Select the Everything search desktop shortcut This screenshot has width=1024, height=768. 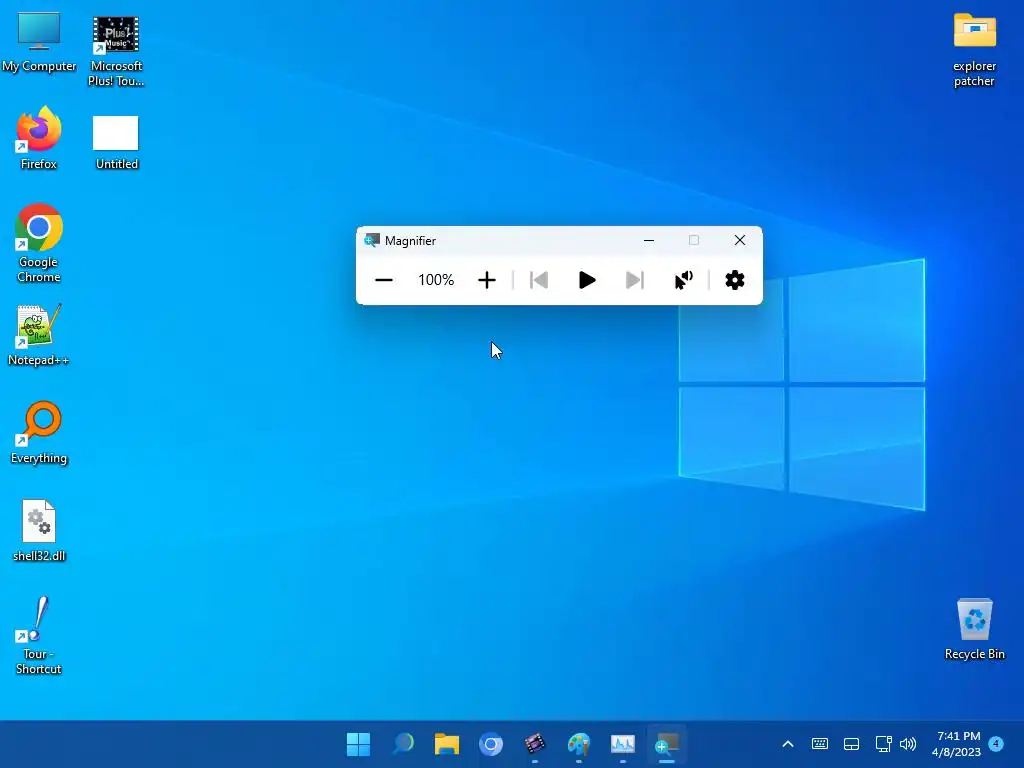tap(39, 432)
